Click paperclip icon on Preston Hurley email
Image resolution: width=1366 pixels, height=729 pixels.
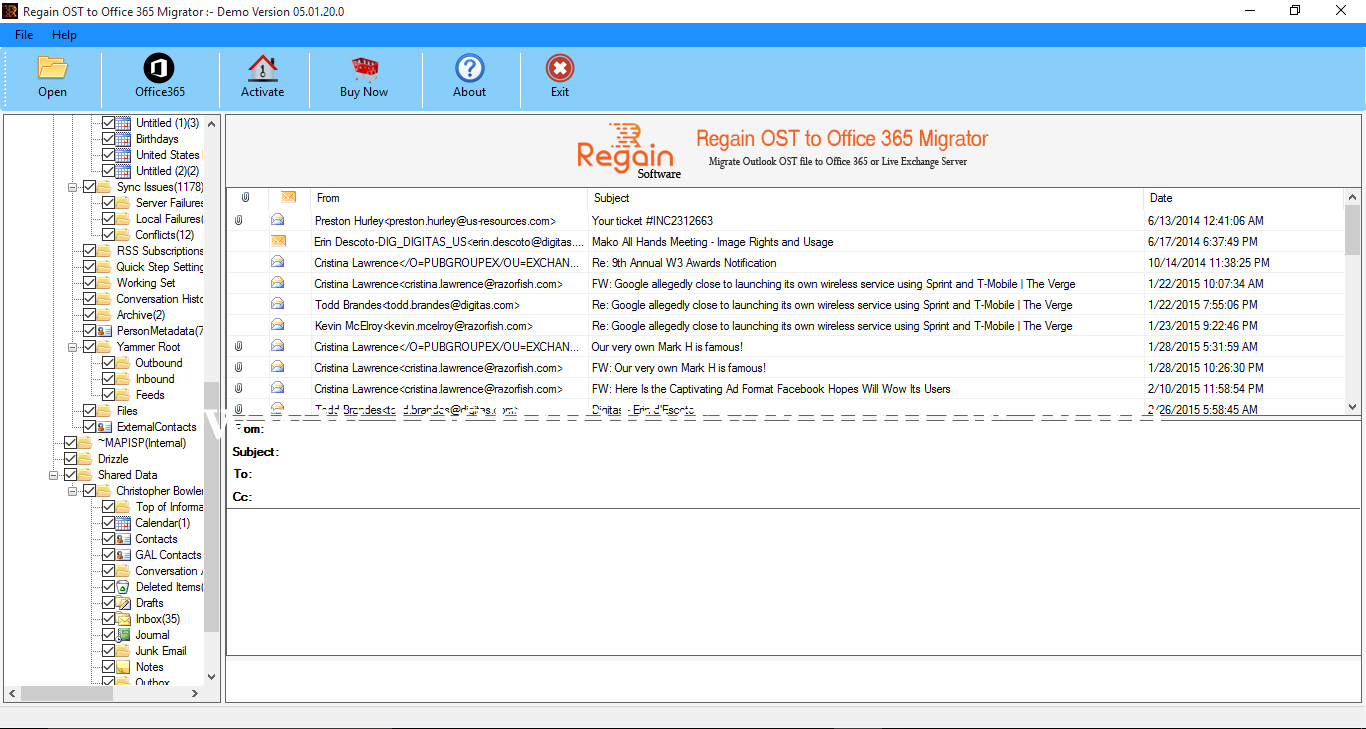tap(238, 221)
